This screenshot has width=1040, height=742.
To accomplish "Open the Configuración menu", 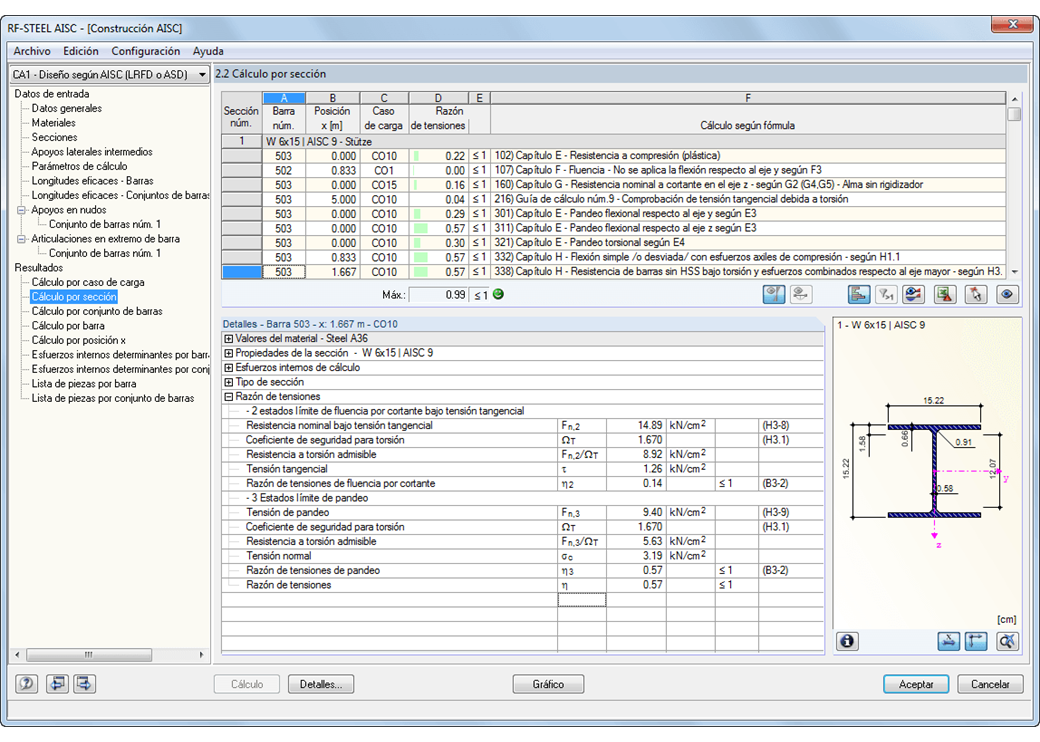I will (145, 51).
